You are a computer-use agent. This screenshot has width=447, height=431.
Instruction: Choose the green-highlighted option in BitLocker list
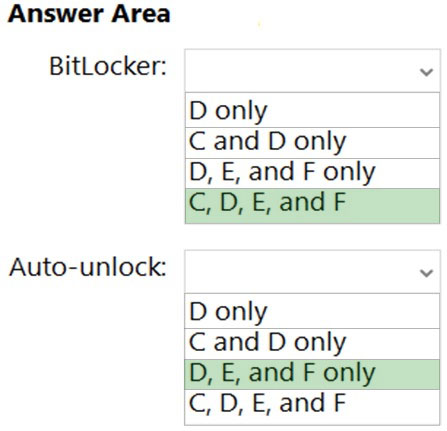point(312,206)
